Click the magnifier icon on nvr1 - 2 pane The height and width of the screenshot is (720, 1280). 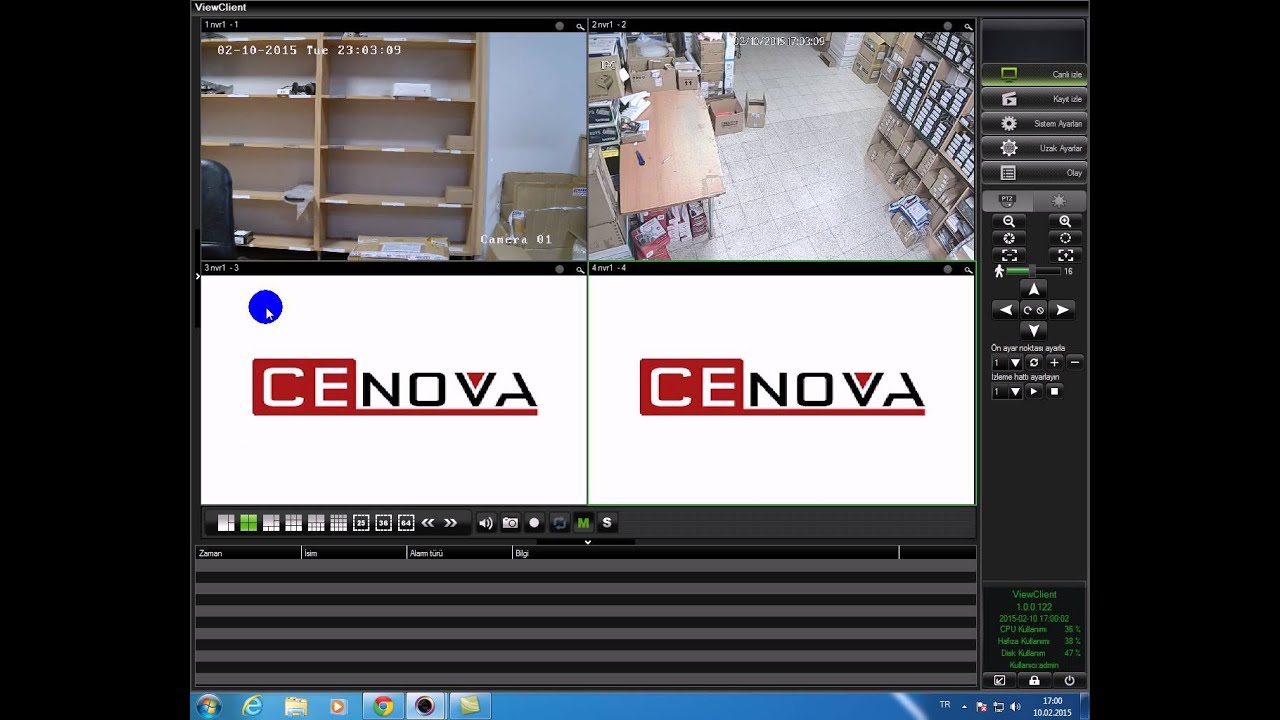[x=967, y=26]
